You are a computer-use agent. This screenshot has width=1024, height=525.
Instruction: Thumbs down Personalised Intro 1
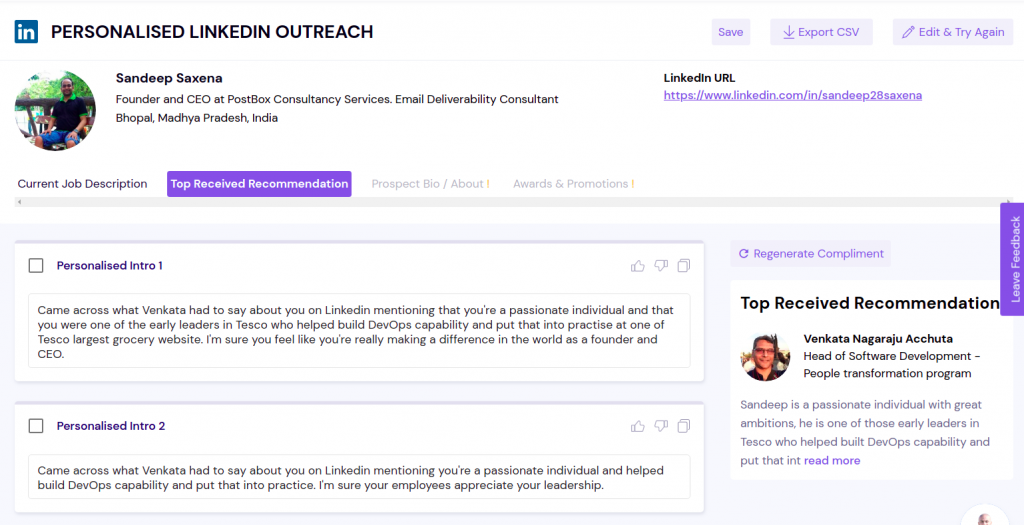661,266
